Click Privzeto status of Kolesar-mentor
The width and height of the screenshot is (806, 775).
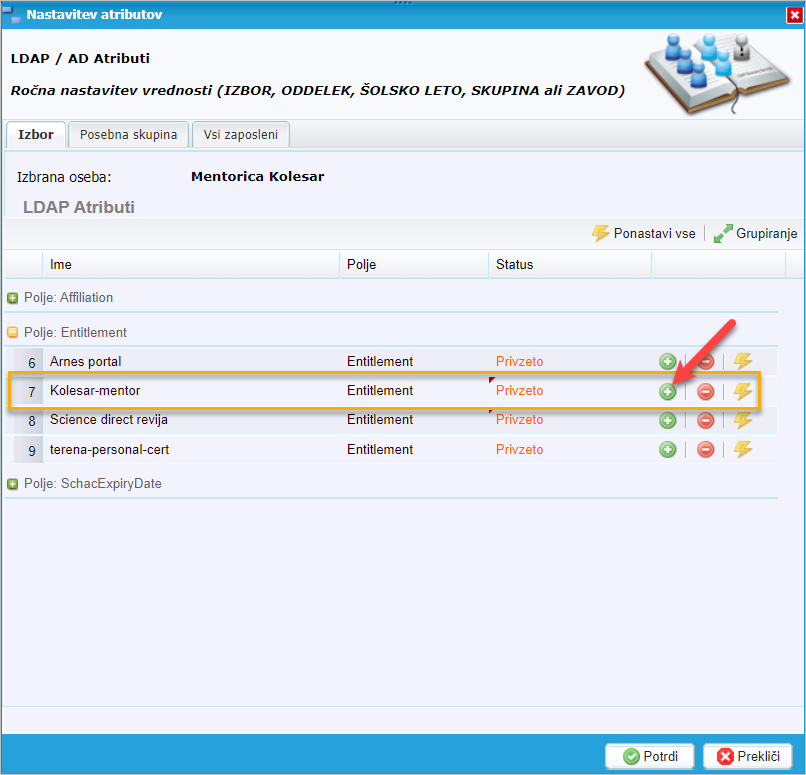pos(519,391)
